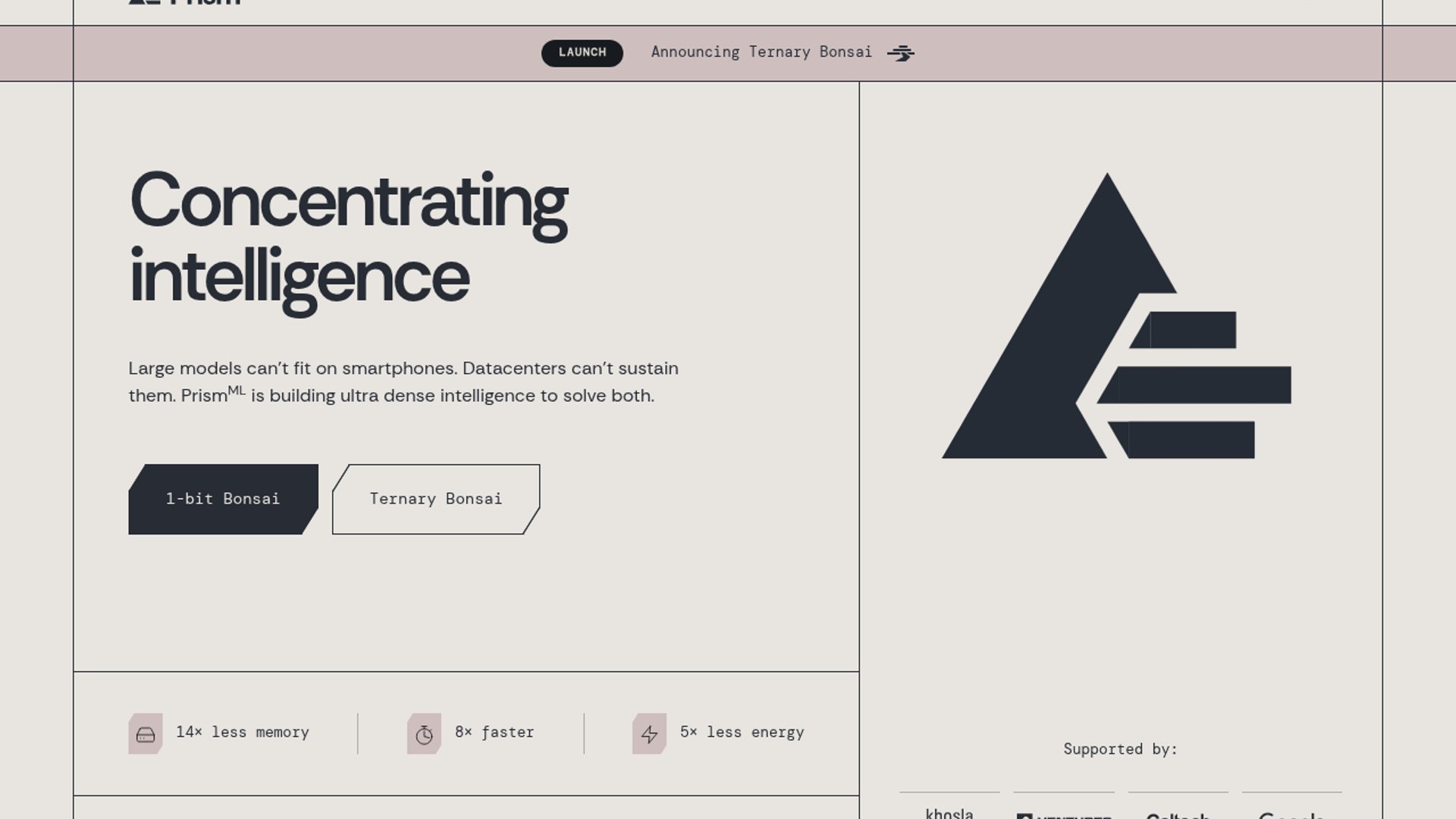Screen dimensions: 1456x819
Task: Switch to the Ternary Bonsai model option
Action: (x=435, y=499)
